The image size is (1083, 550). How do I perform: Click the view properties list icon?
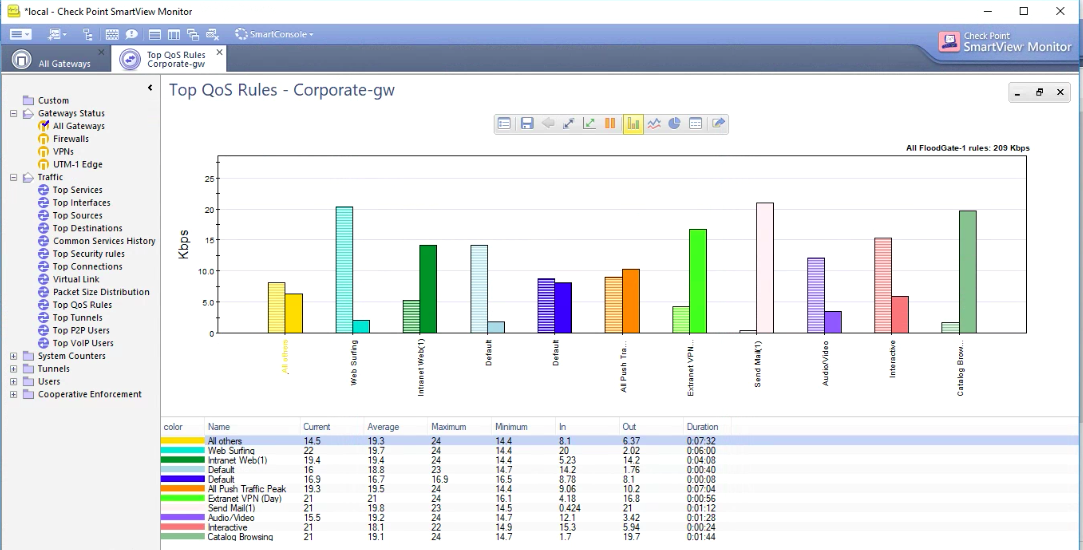(504, 124)
